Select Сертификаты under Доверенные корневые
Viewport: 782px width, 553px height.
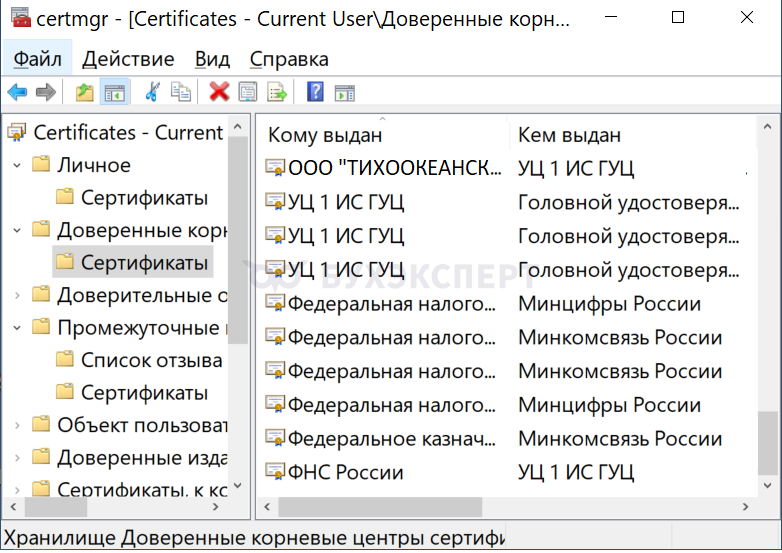144,263
